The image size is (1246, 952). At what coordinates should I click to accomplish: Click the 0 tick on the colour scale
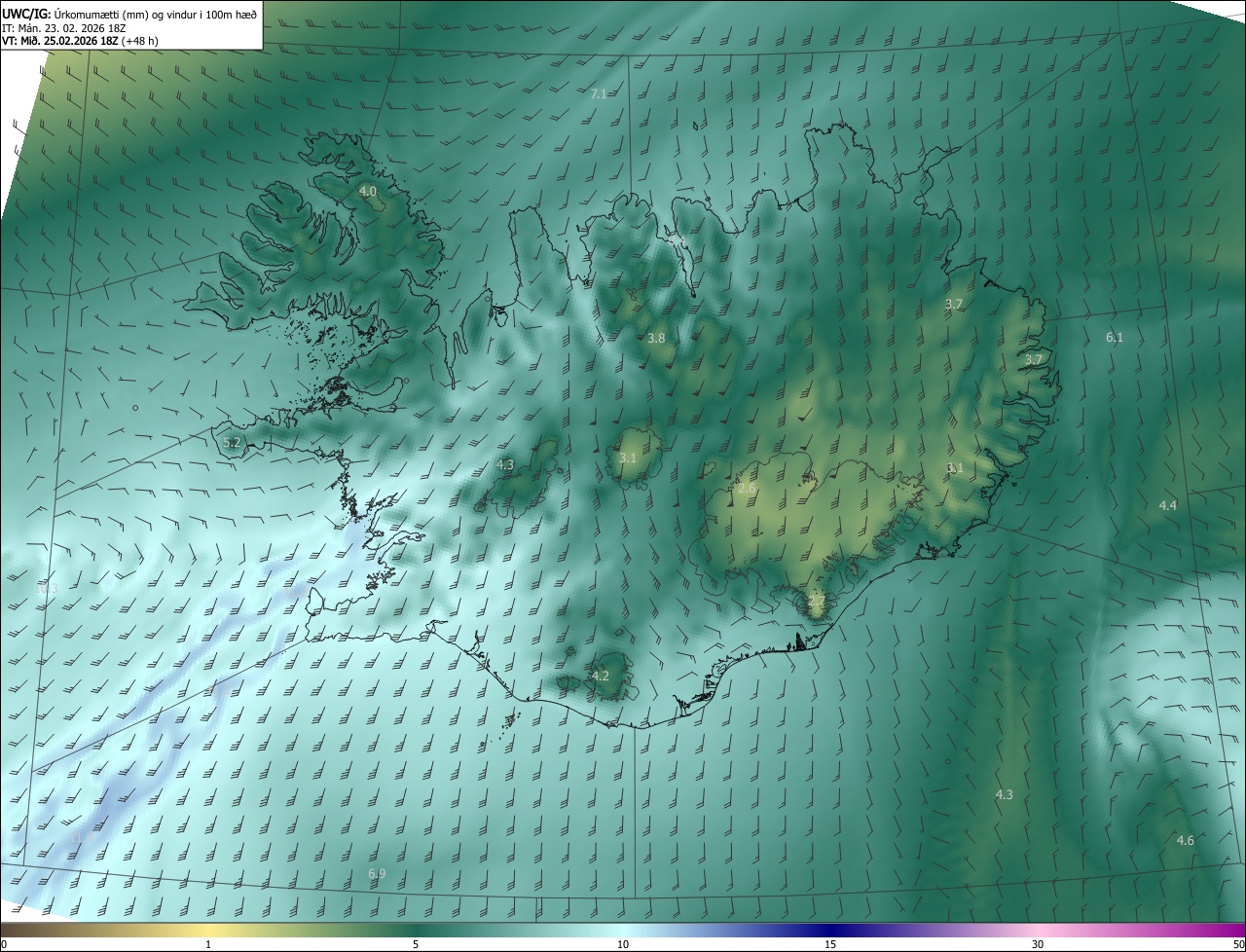pyautogui.click(x=4, y=944)
